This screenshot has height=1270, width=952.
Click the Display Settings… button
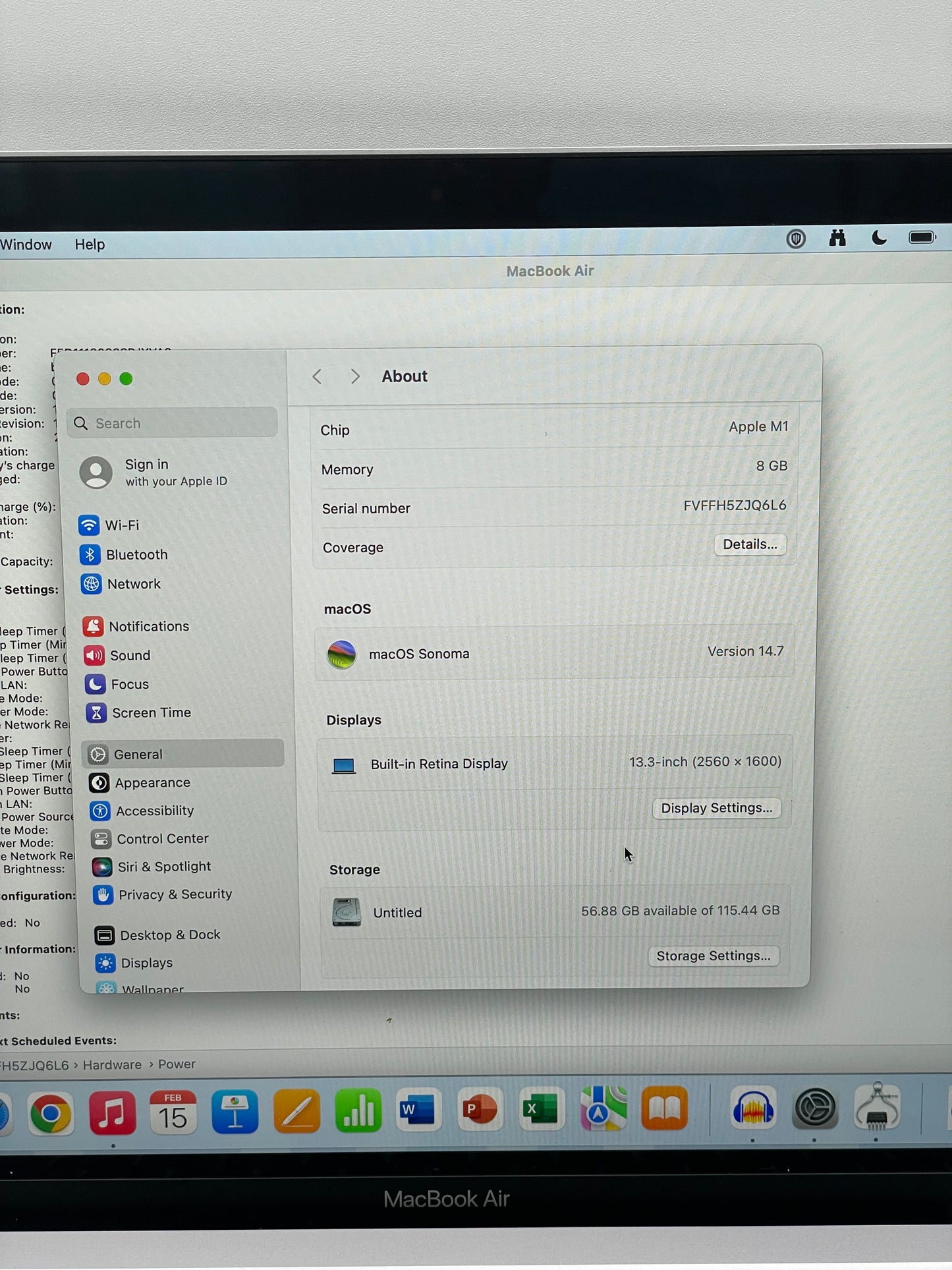(x=717, y=808)
